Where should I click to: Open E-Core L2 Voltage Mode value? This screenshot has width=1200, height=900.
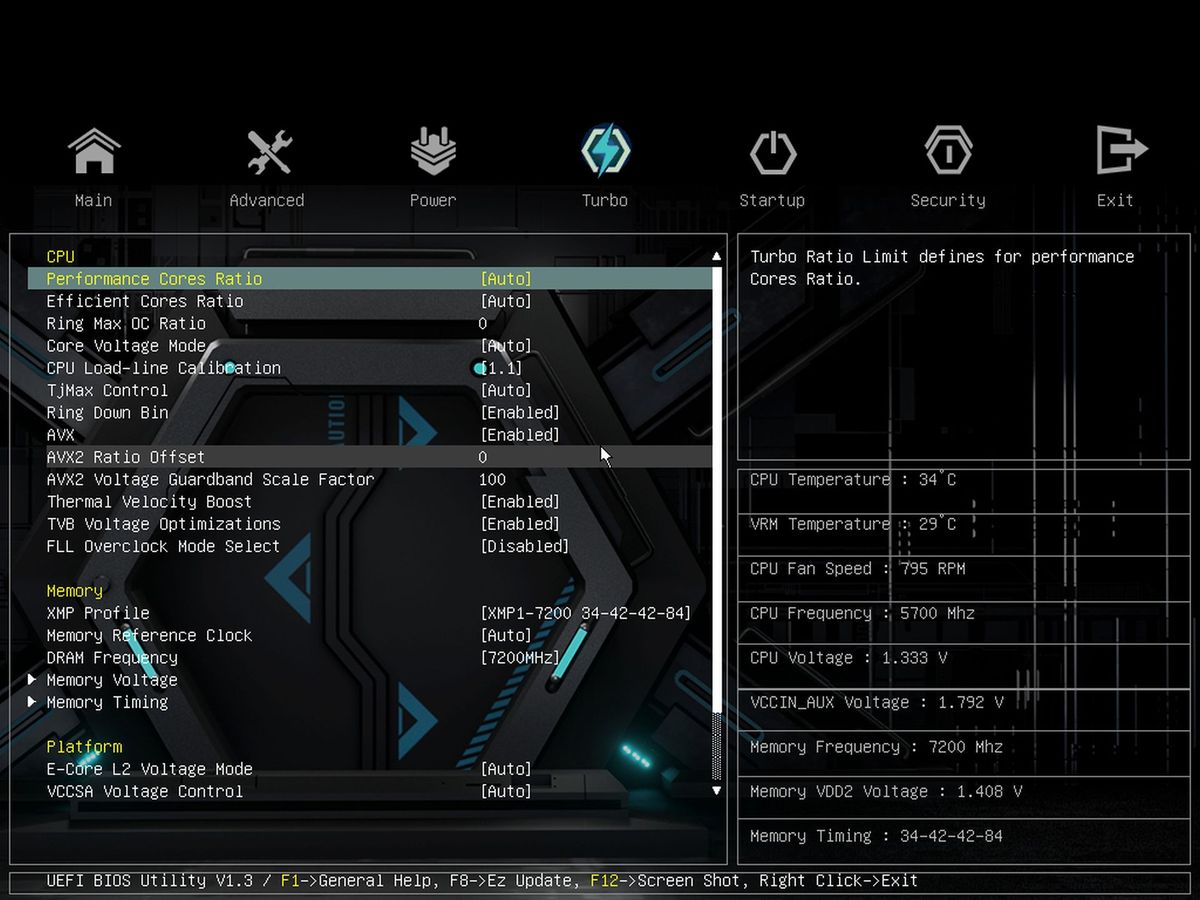tap(506, 769)
